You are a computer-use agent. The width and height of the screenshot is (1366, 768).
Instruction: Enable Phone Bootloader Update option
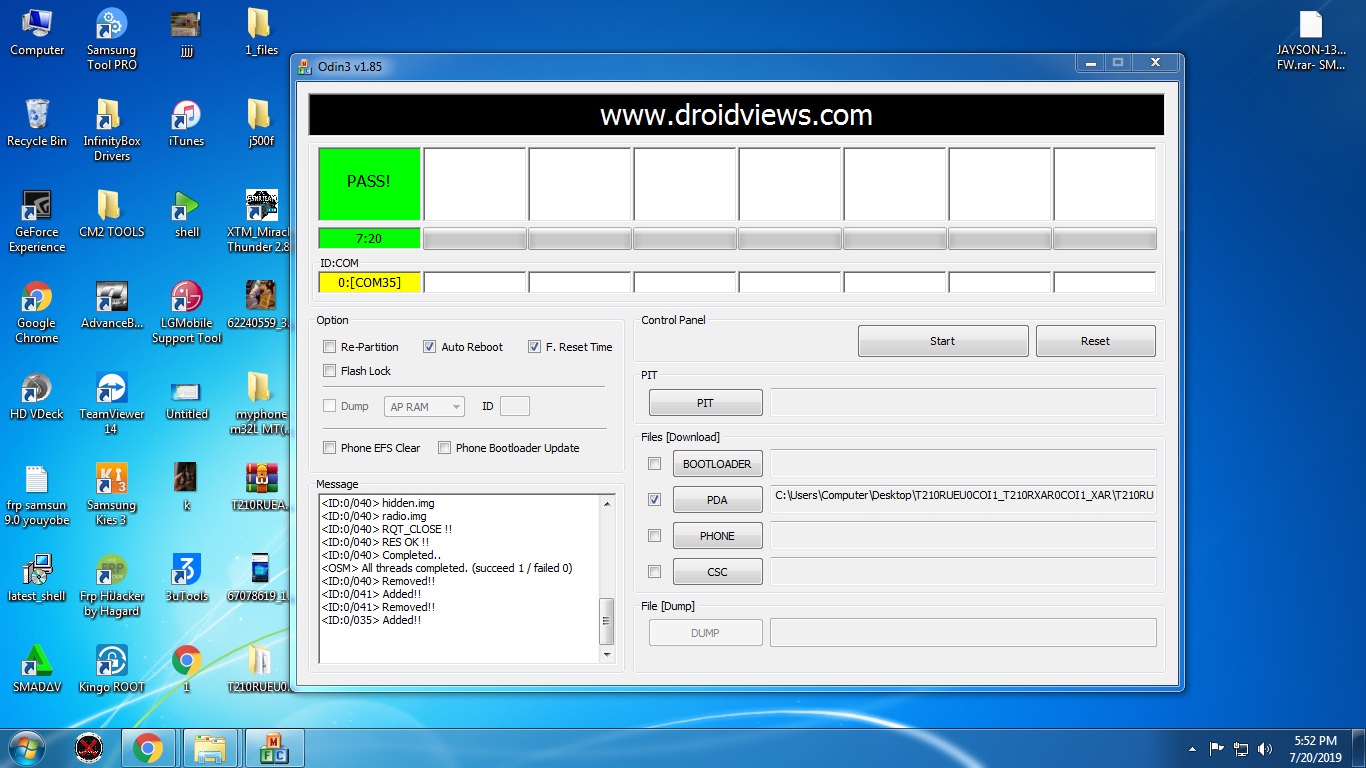click(x=445, y=448)
